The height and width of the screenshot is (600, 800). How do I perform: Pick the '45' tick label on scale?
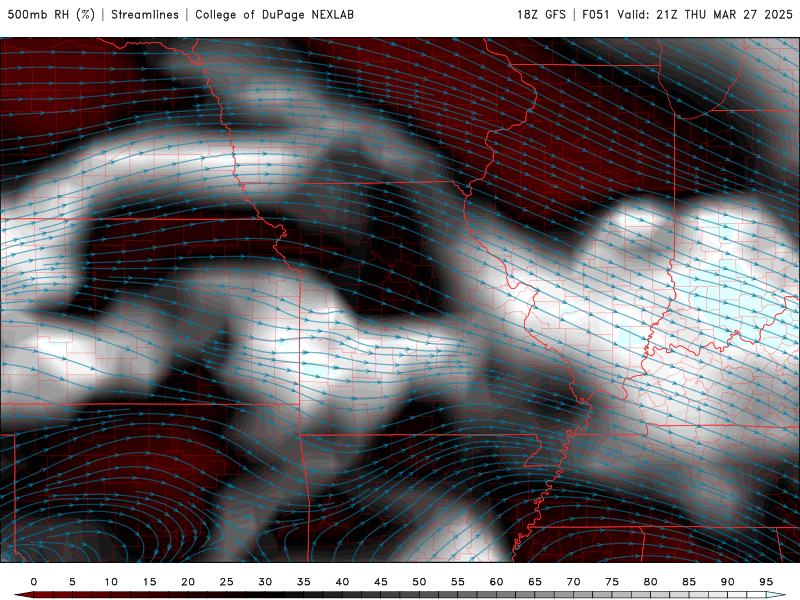pyautogui.click(x=381, y=582)
